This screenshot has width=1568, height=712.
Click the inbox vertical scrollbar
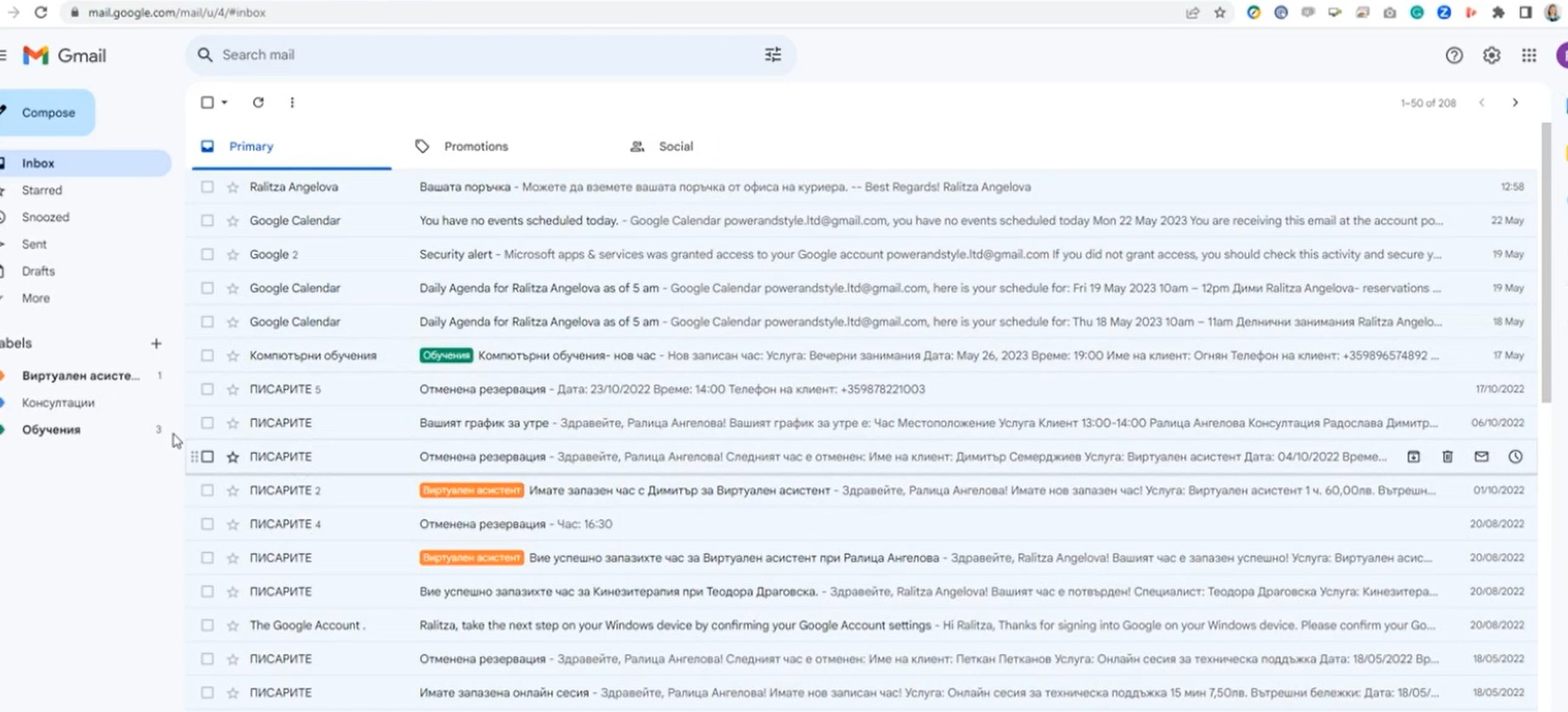[1546, 264]
